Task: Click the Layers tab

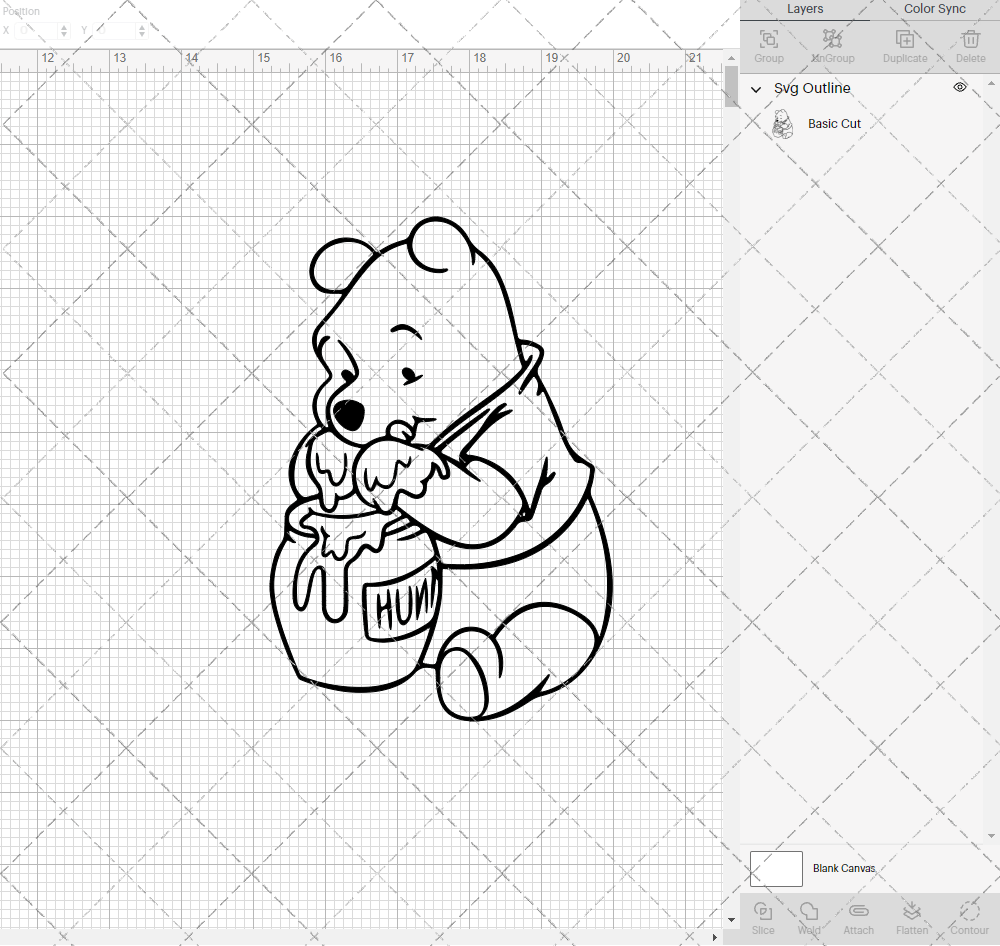Action: click(805, 9)
